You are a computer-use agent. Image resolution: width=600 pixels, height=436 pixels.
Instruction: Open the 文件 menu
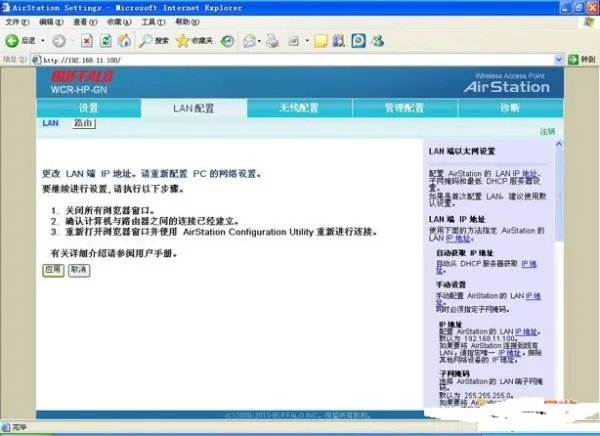[x=17, y=22]
